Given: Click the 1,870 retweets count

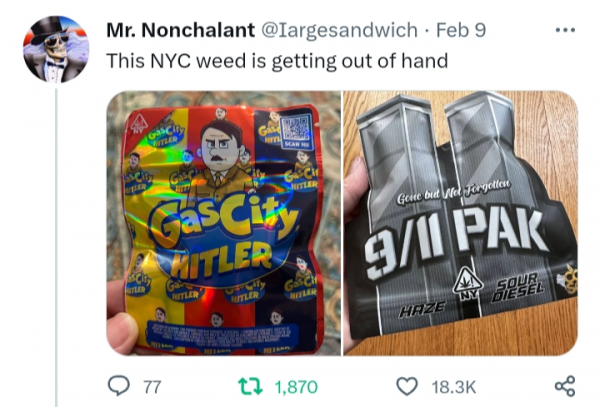Looking at the screenshot, I should 296,387.
